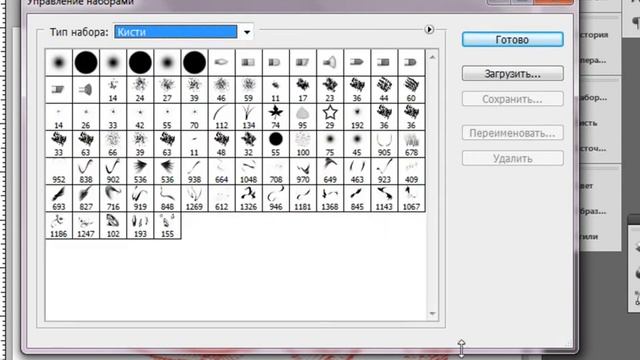640x360 pixels.
Task: Click the brush list scroll up arrow
Action: [432, 57]
